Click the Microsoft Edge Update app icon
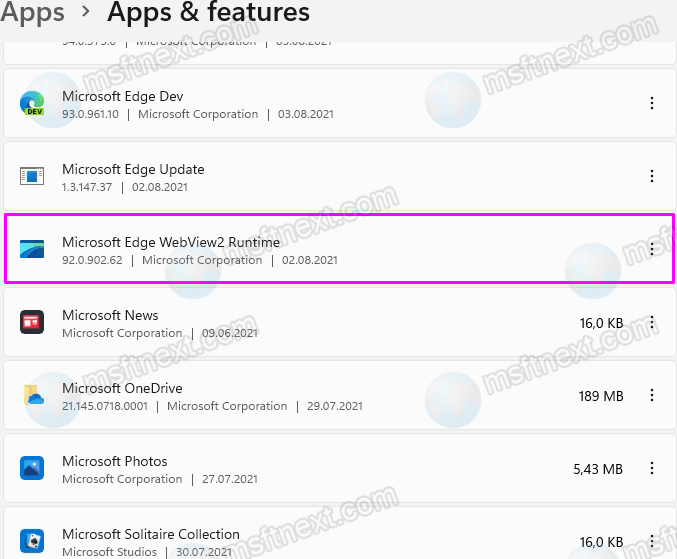 (32, 176)
